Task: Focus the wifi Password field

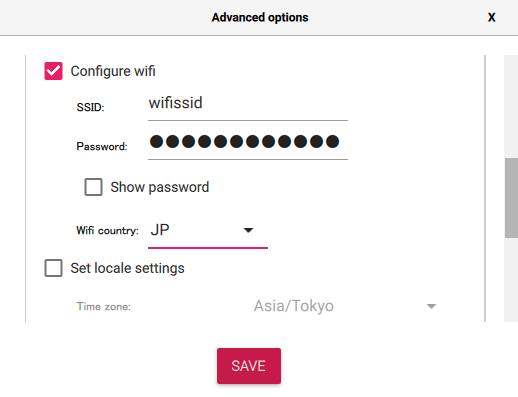Action: 248,143
